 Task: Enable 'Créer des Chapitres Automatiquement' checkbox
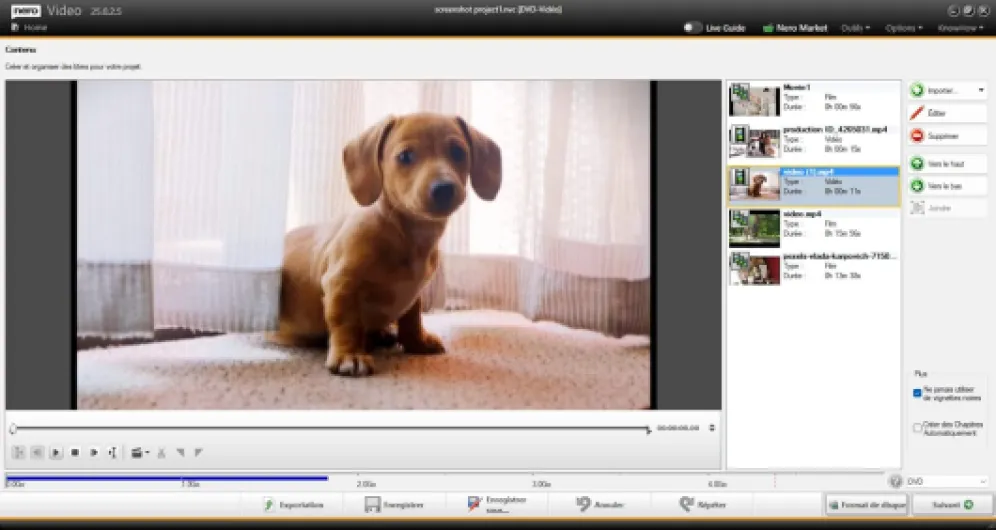(917, 428)
